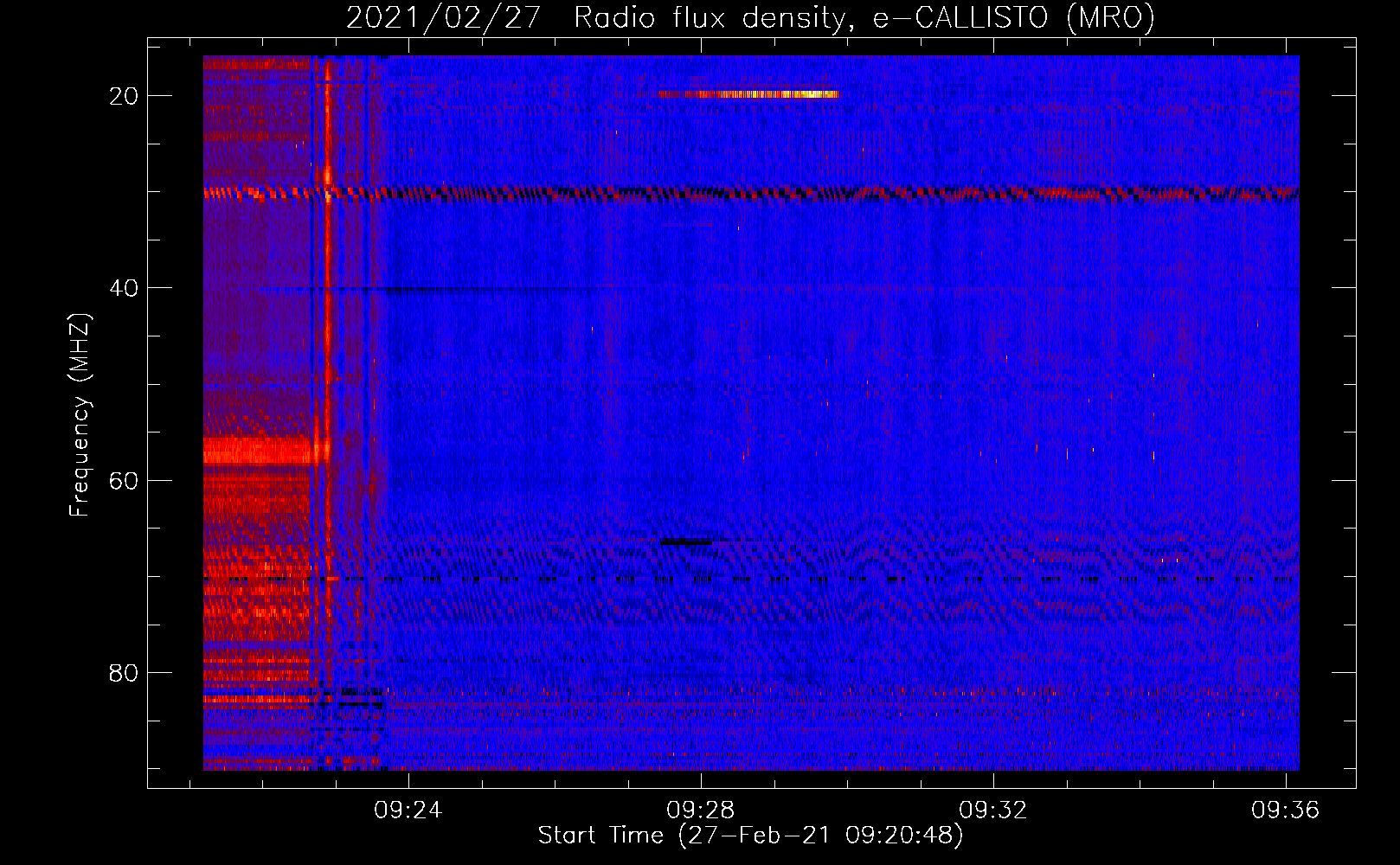The image size is (1400, 865).
Task: Click the 60 frequency tick label
Action: [124, 480]
